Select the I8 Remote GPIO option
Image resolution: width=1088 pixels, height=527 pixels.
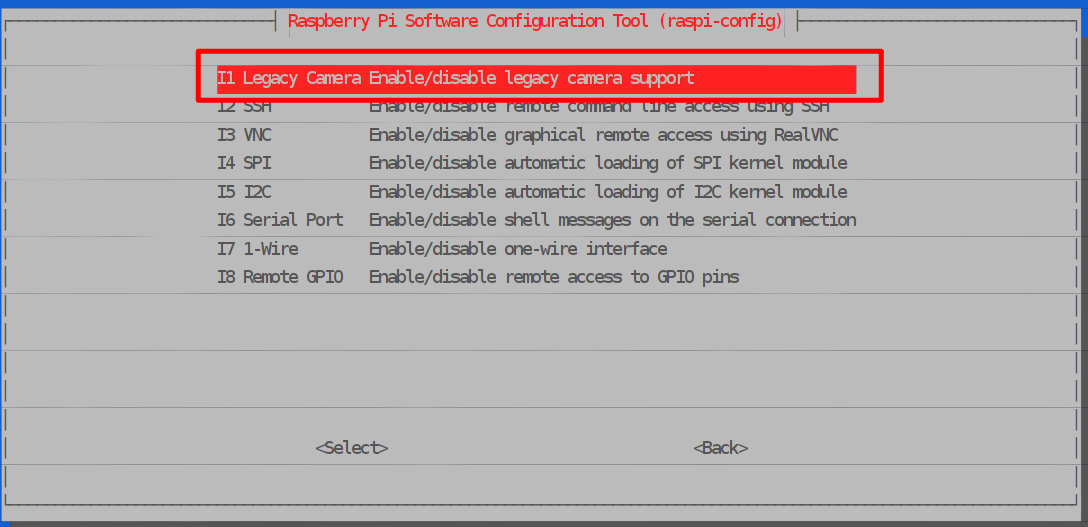pos(280,277)
